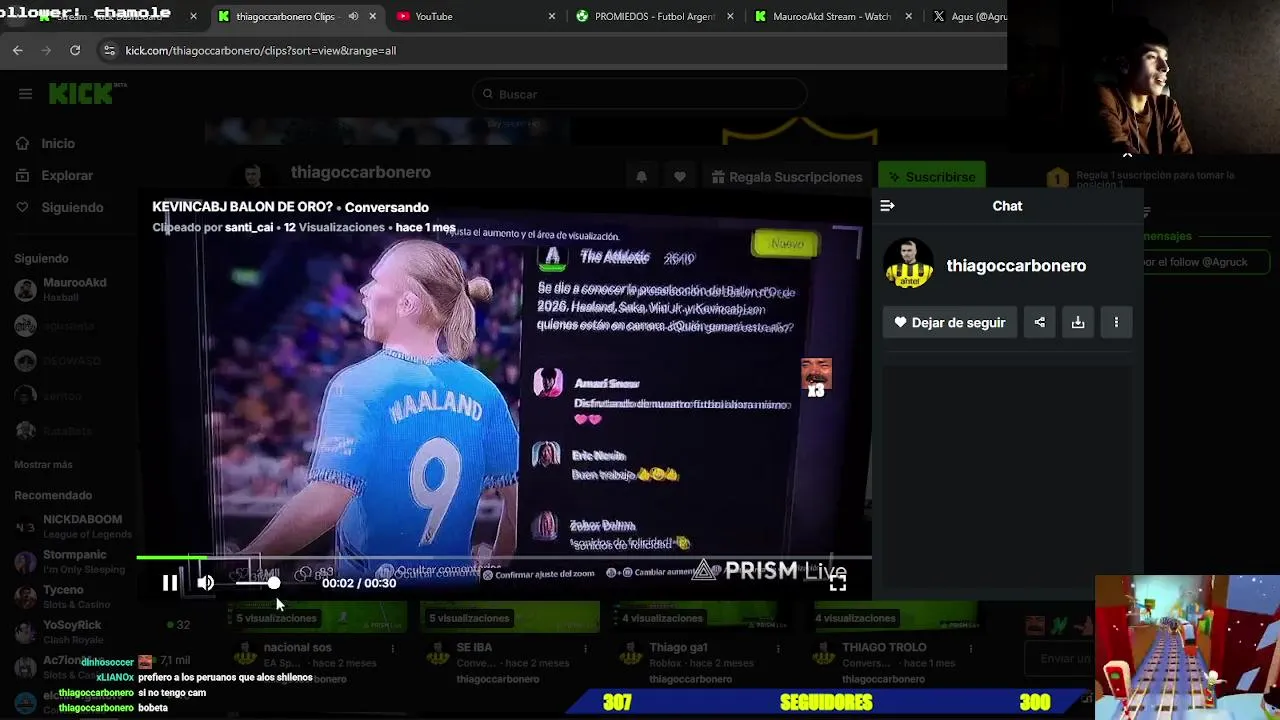Reload the page with the refresh icon
The height and width of the screenshot is (720, 1280).
[75, 50]
